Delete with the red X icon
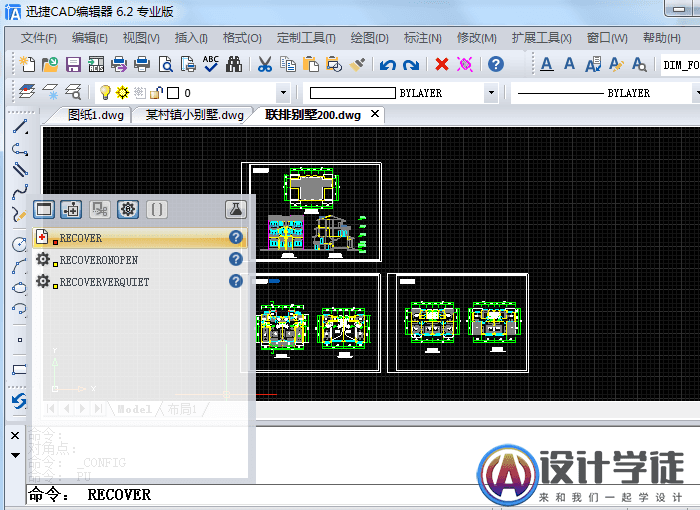Screen dimensions: 700x510 pos(442,64)
